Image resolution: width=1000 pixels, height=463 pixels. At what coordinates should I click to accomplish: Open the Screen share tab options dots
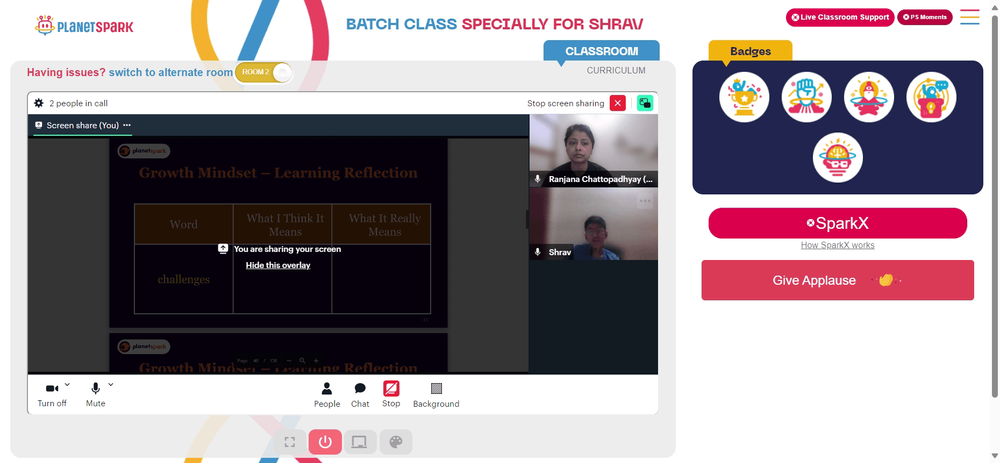(x=126, y=125)
